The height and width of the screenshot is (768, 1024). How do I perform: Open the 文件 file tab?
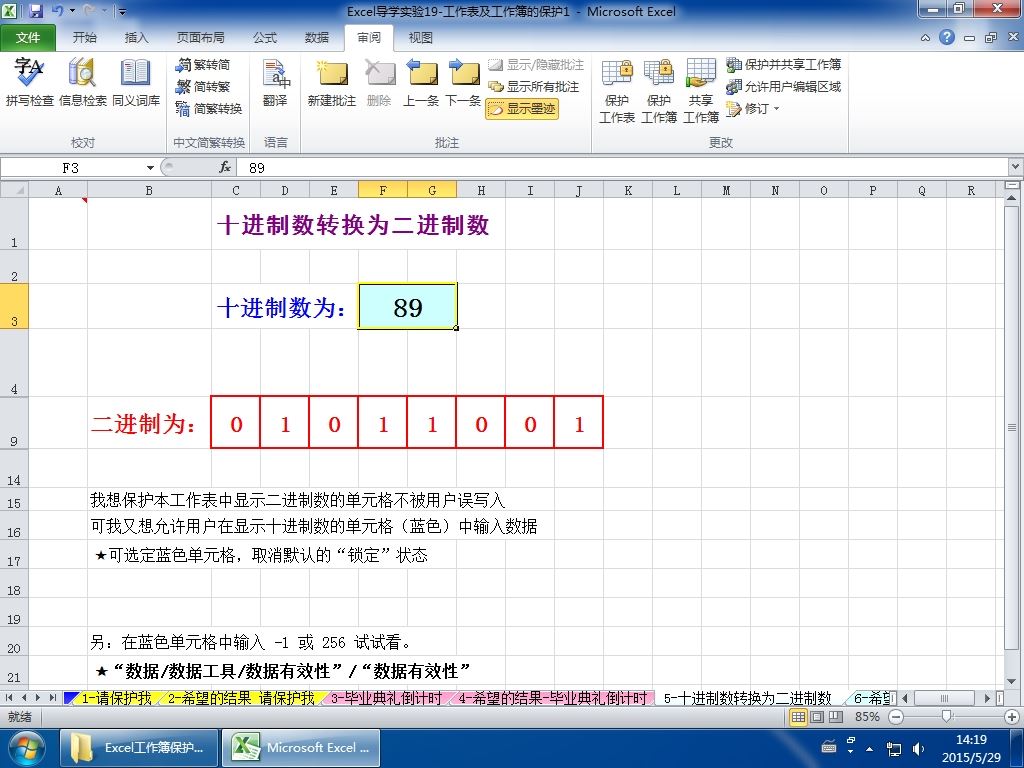[x=27, y=38]
